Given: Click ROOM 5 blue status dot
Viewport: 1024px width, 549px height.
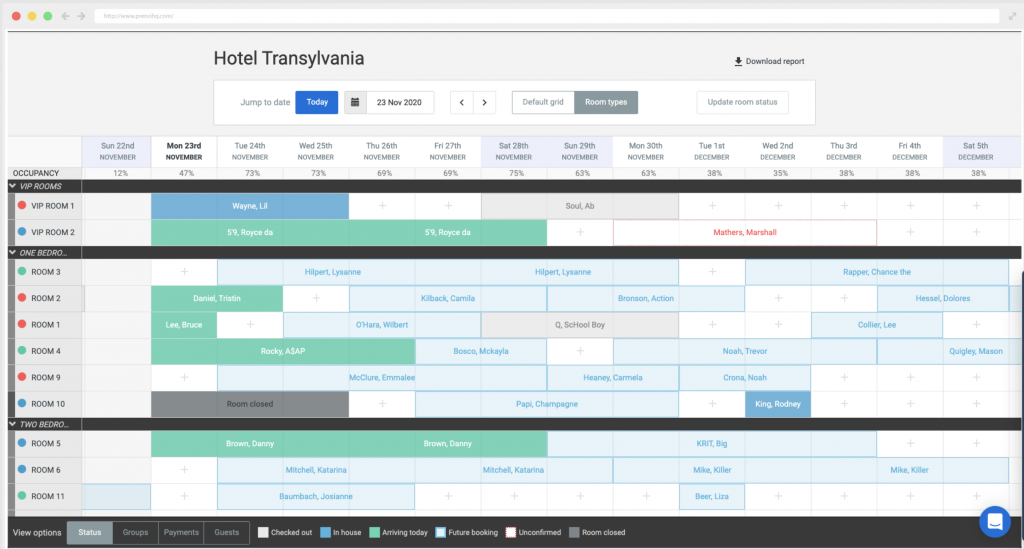Looking at the screenshot, I should (x=22, y=443).
